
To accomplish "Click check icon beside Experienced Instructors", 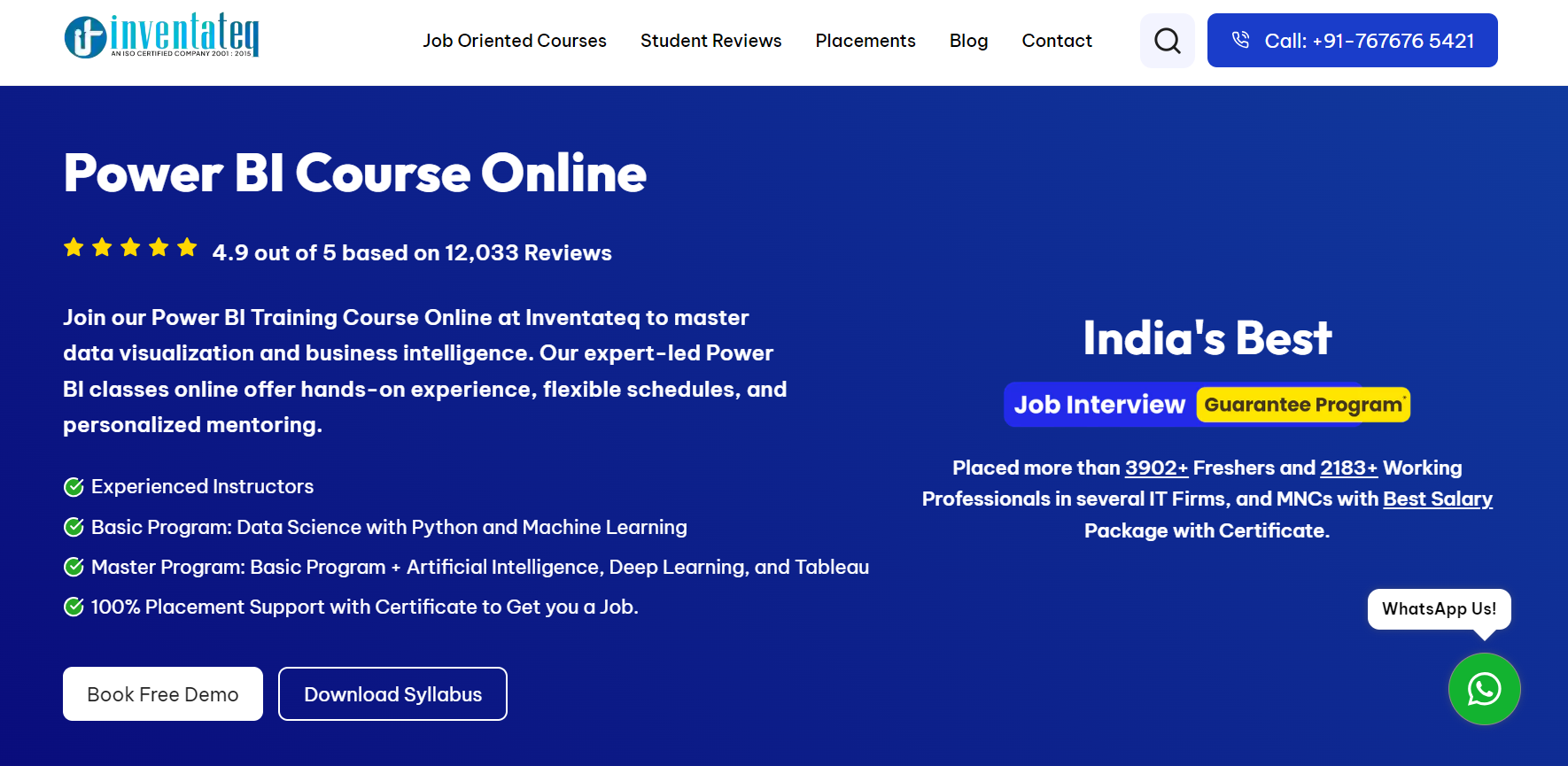I will (x=74, y=487).
